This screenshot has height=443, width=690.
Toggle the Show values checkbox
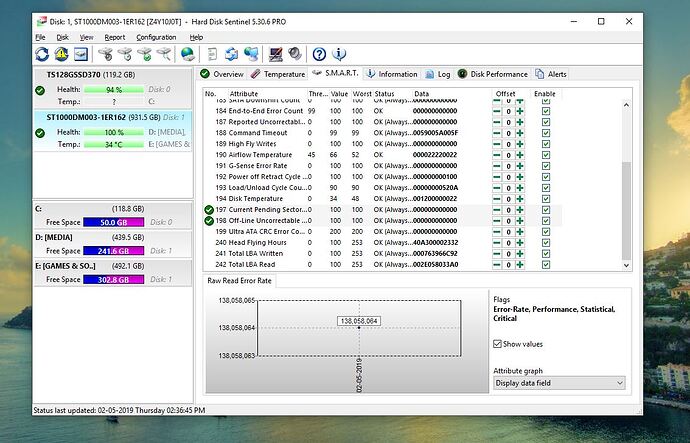click(x=499, y=344)
